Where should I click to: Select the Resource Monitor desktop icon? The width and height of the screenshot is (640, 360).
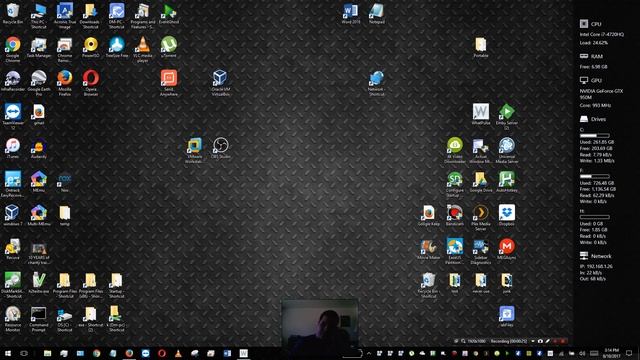[x=13, y=319]
